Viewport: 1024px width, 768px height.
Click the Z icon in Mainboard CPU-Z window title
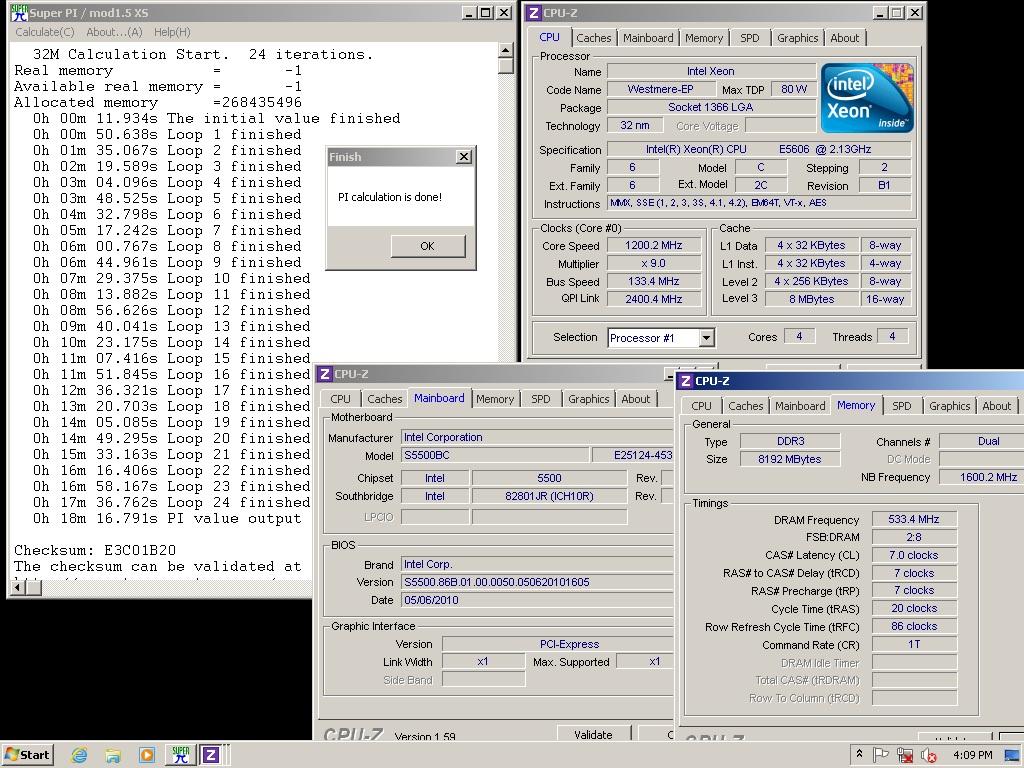tap(324, 374)
